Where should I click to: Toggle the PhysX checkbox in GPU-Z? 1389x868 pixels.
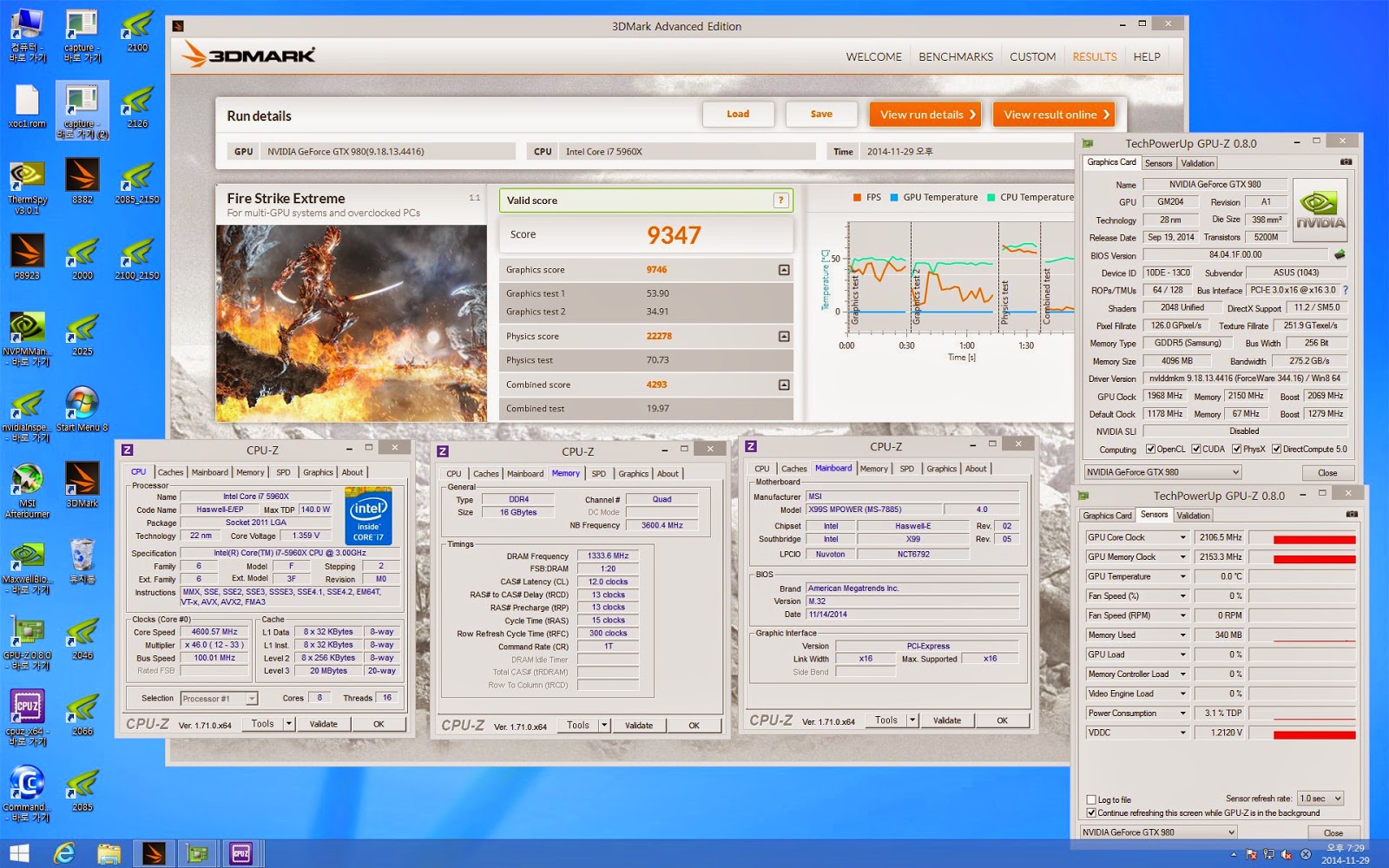(1237, 450)
